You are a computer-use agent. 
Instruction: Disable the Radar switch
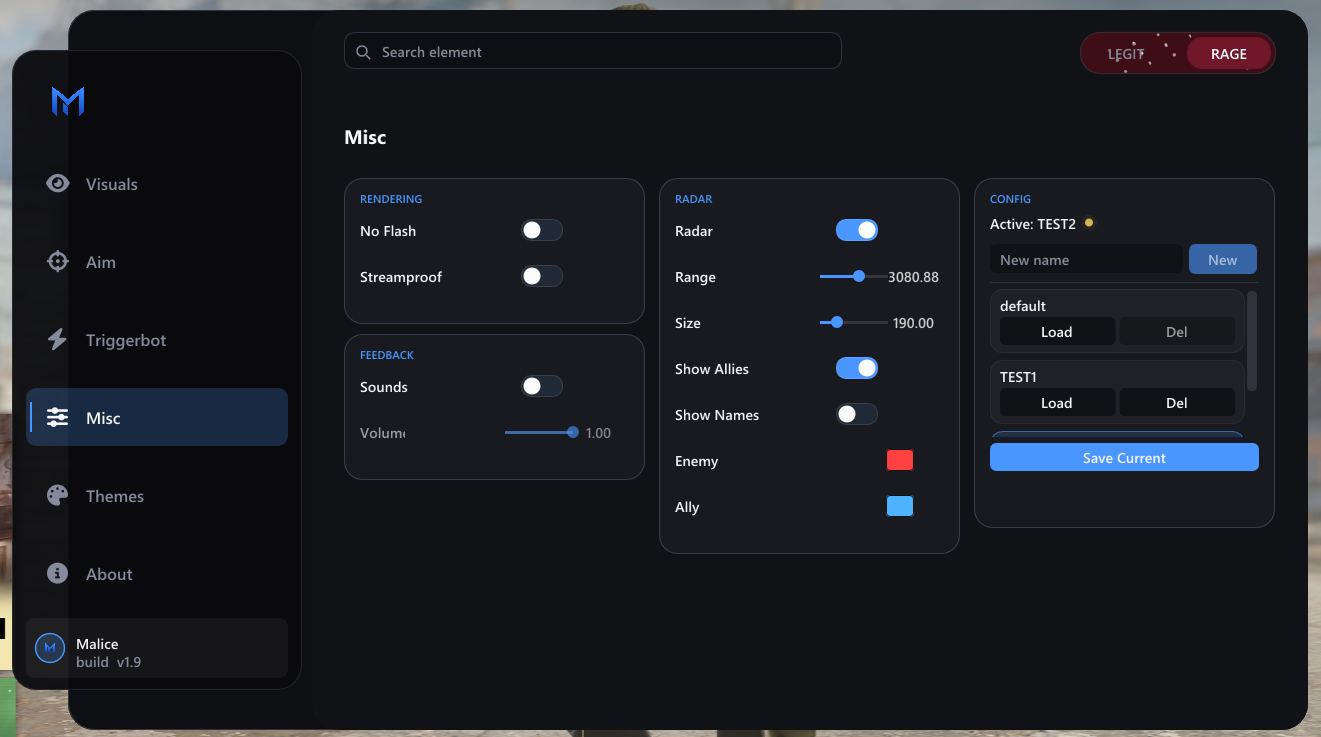(857, 230)
